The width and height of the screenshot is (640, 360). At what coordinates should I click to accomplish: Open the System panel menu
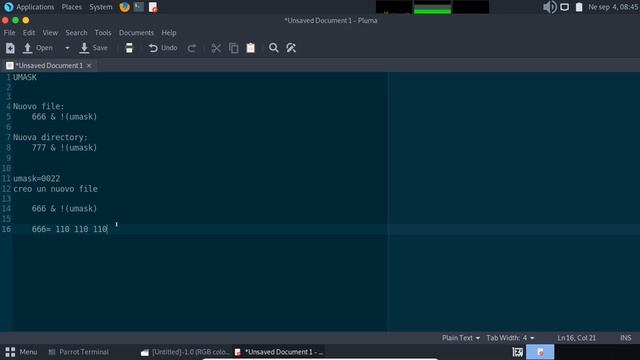click(100, 7)
